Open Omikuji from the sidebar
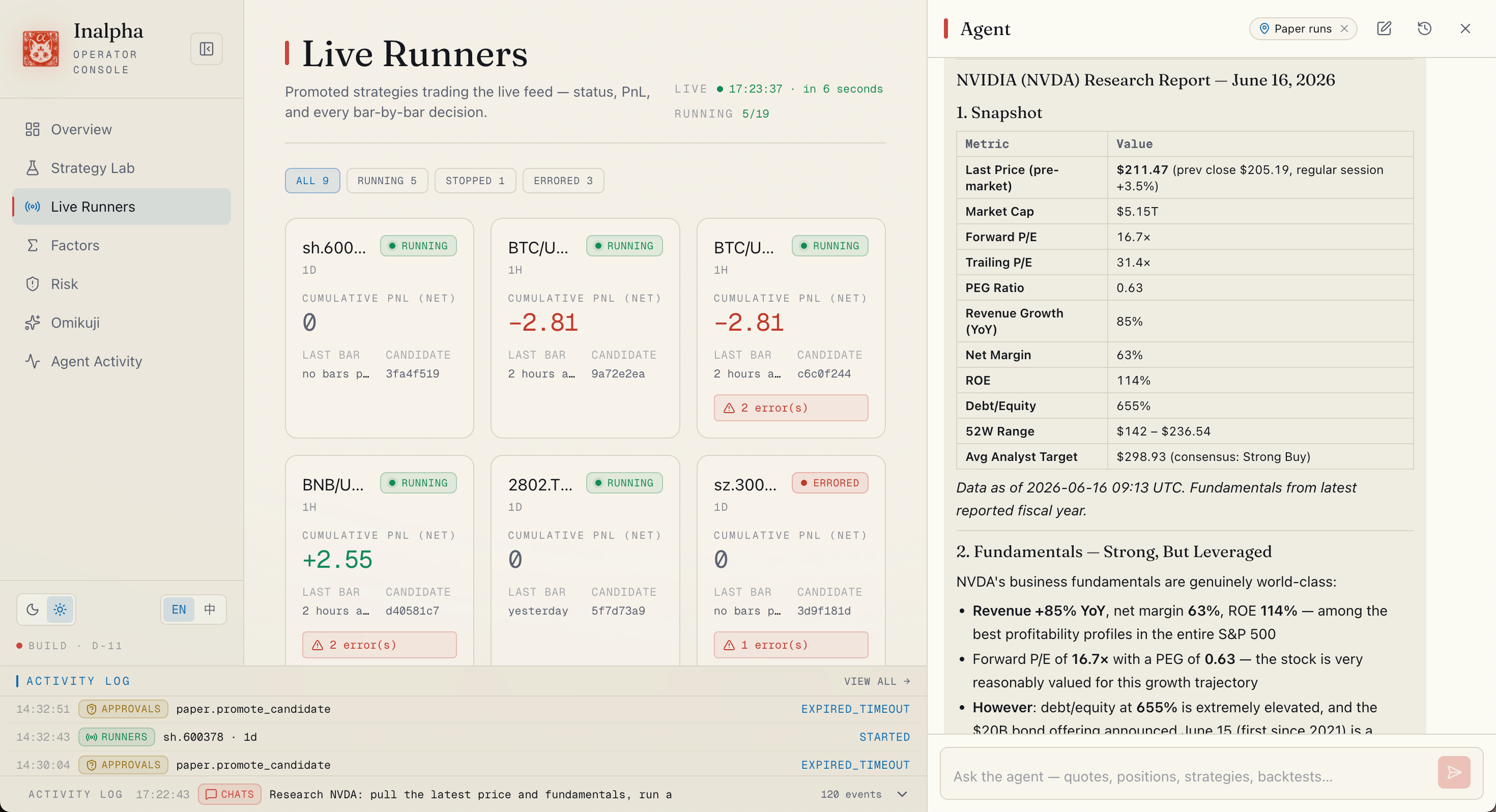Viewport: 1496px width, 812px height. (122, 323)
